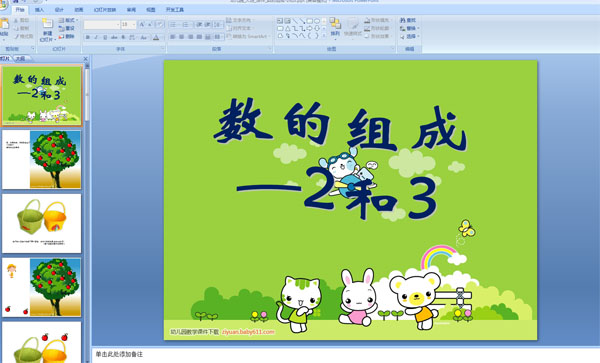Click the font color button
600x363 pixels.
(156, 37)
